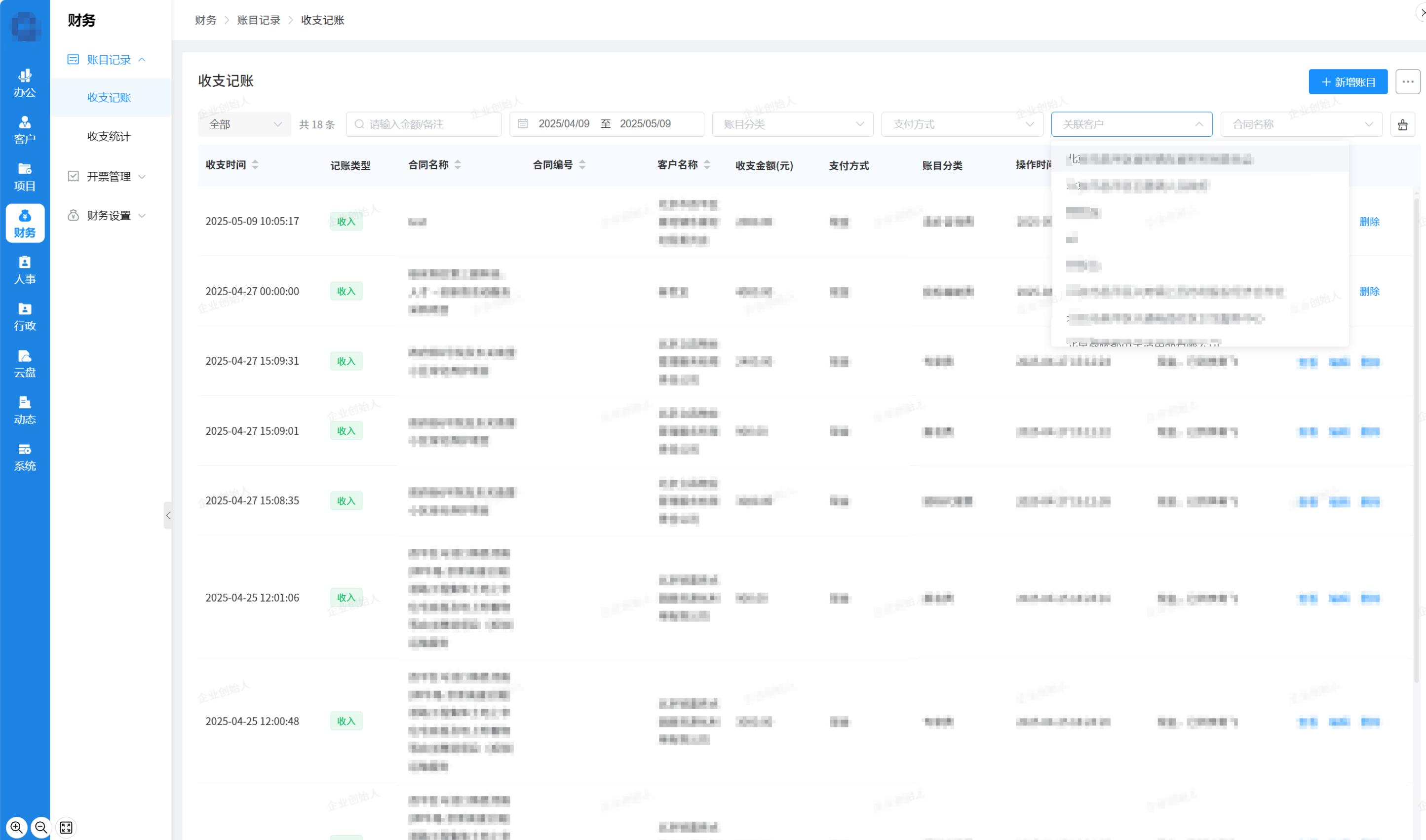Click the 共 18 条 record count
Image resolution: width=1426 pixels, height=840 pixels.
[317, 124]
